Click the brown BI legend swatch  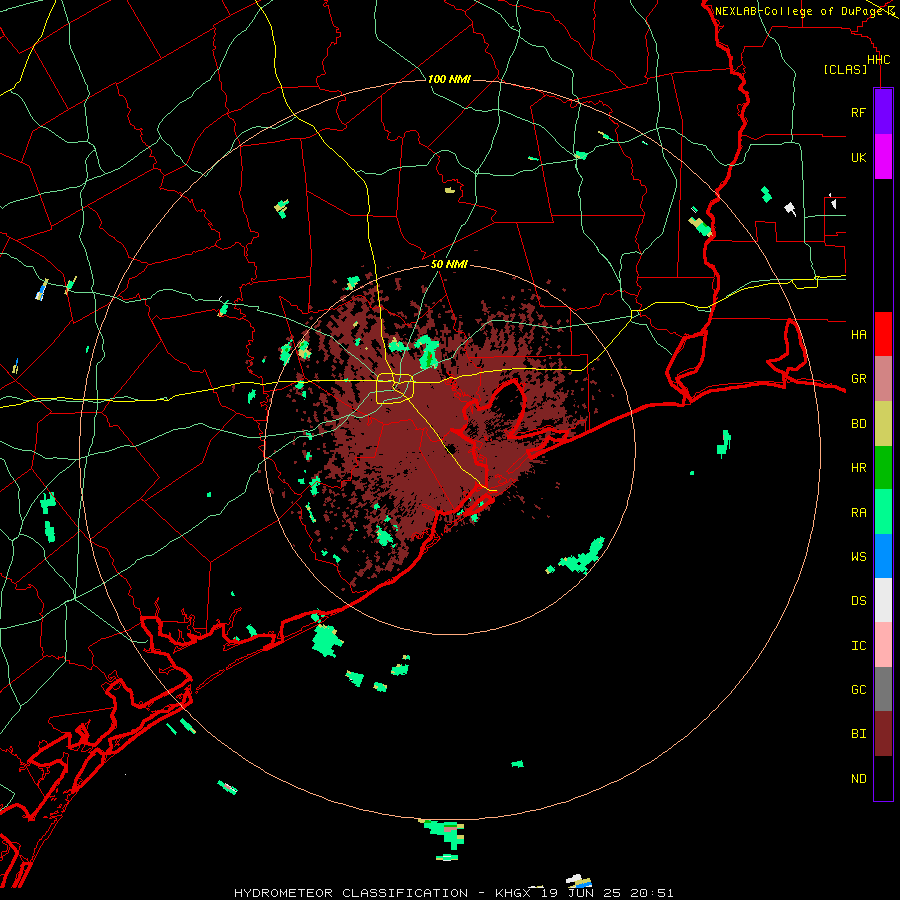pos(883,734)
